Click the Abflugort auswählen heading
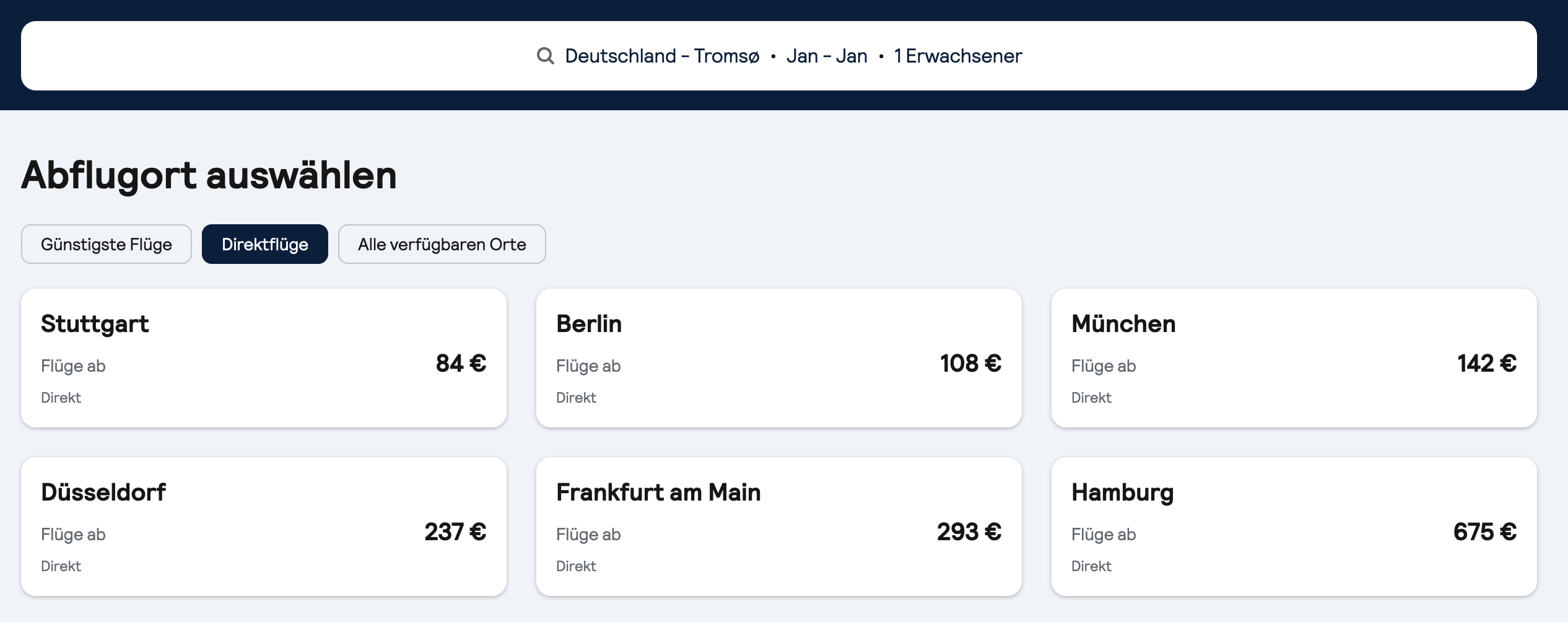The width and height of the screenshot is (1568, 622). coord(209,175)
